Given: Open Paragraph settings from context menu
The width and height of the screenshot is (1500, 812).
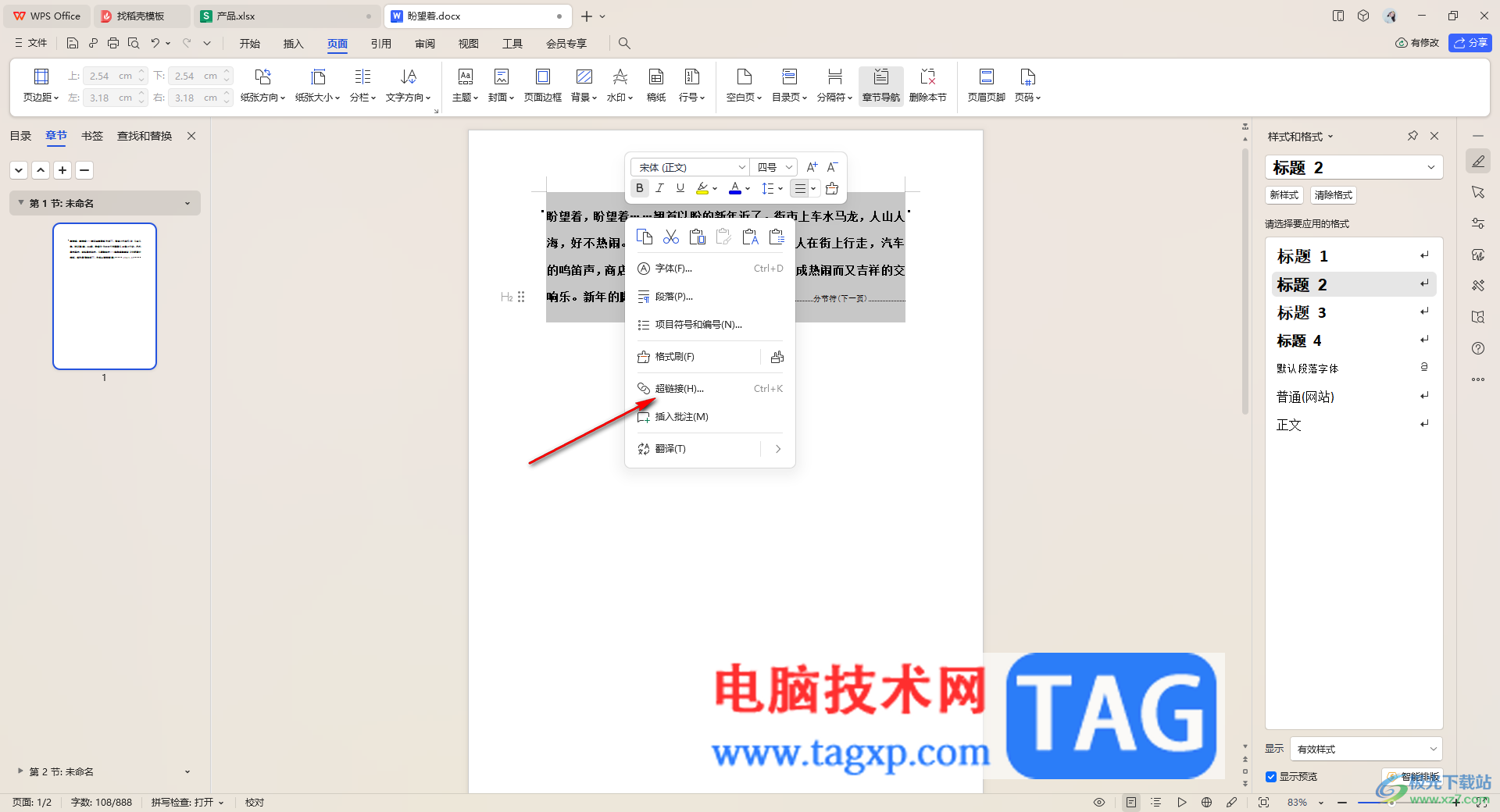Looking at the screenshot, I should click(710, 297).
